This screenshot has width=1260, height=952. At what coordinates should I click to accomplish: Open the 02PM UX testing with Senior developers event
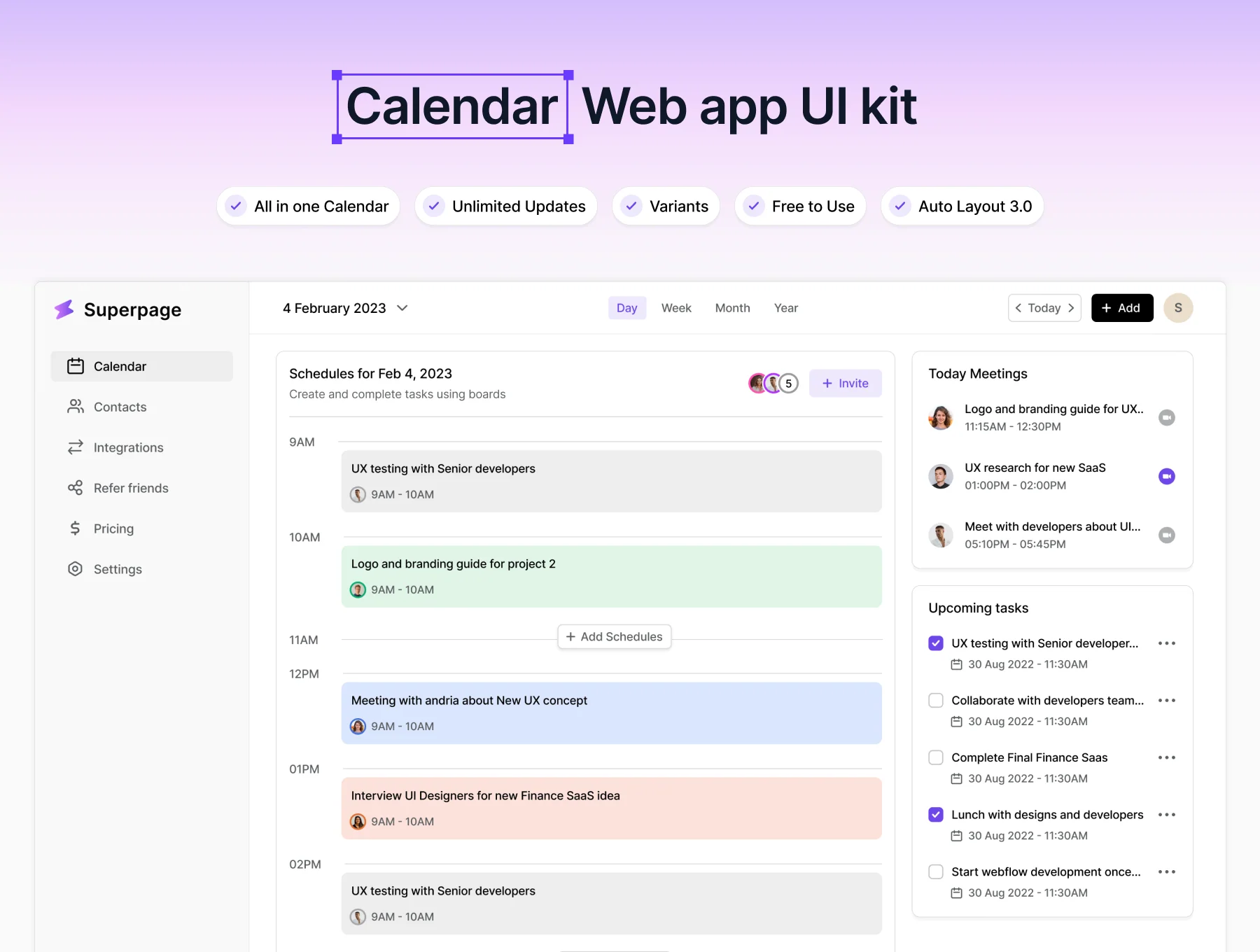click(x=611, y=903)
